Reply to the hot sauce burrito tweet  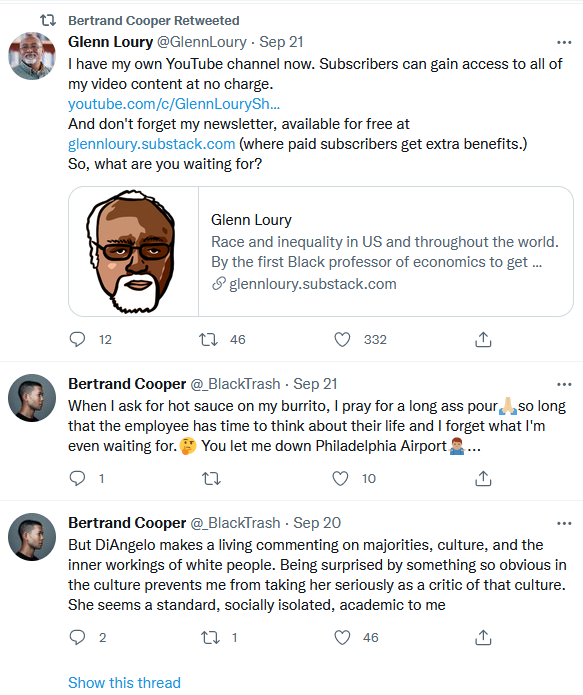pyautogui.click(x=78, y=478)
